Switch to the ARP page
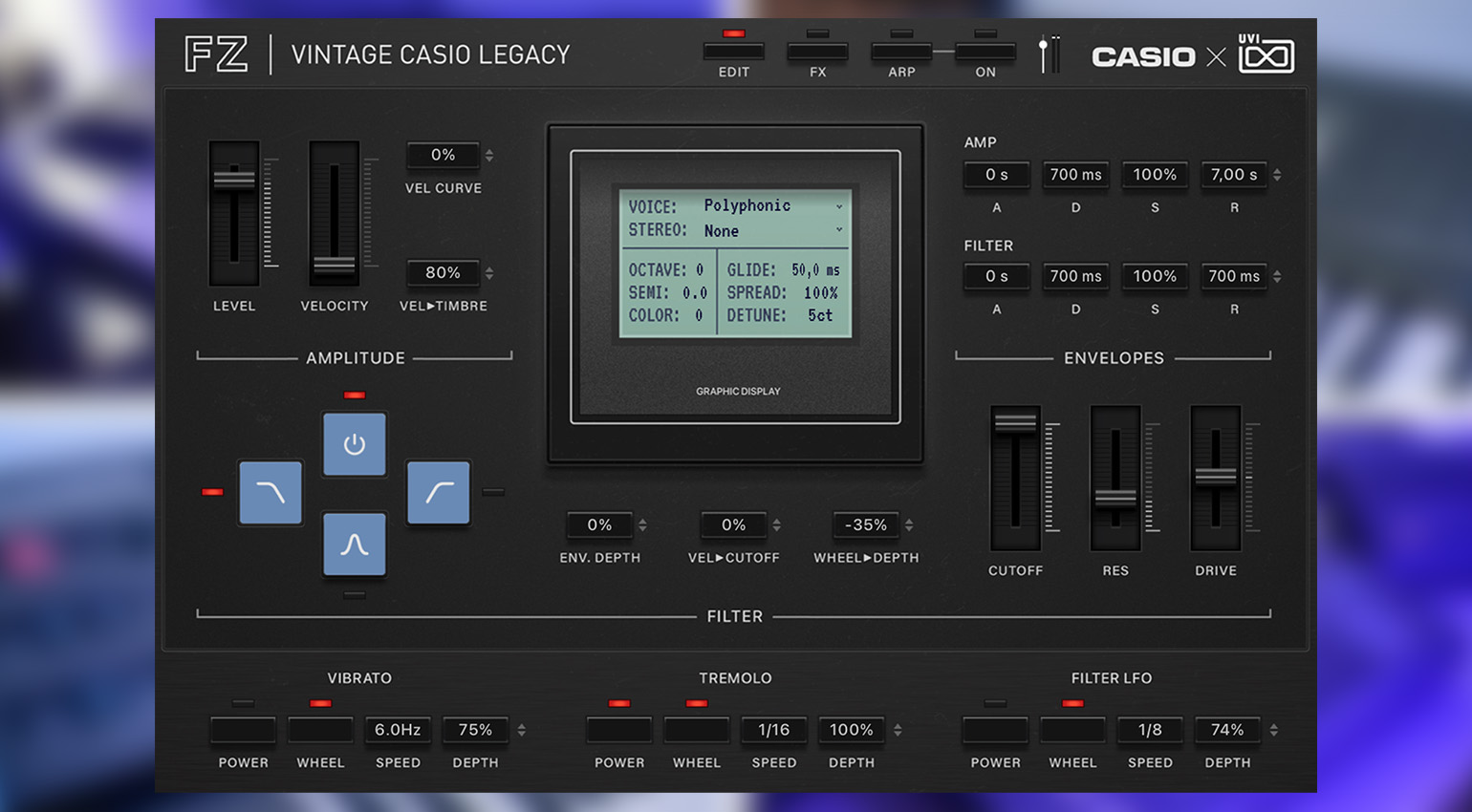 pos(901,52)
